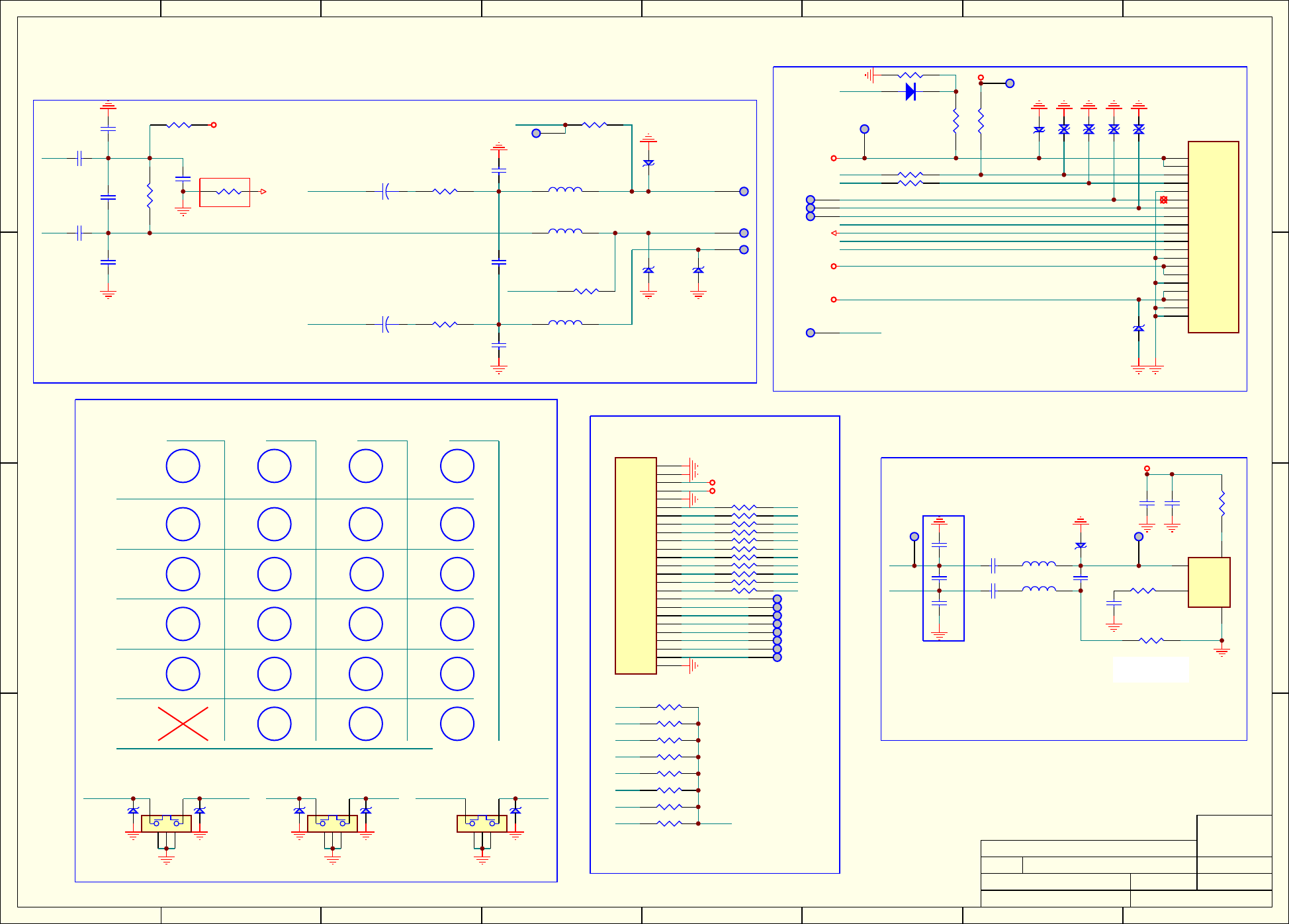Click the red terminal circle after the top-left resistor

pos(214,125)
